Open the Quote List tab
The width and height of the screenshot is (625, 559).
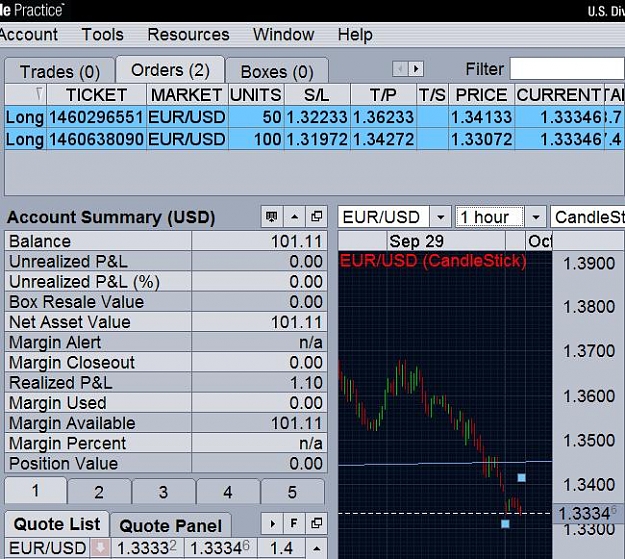point(57,524)
